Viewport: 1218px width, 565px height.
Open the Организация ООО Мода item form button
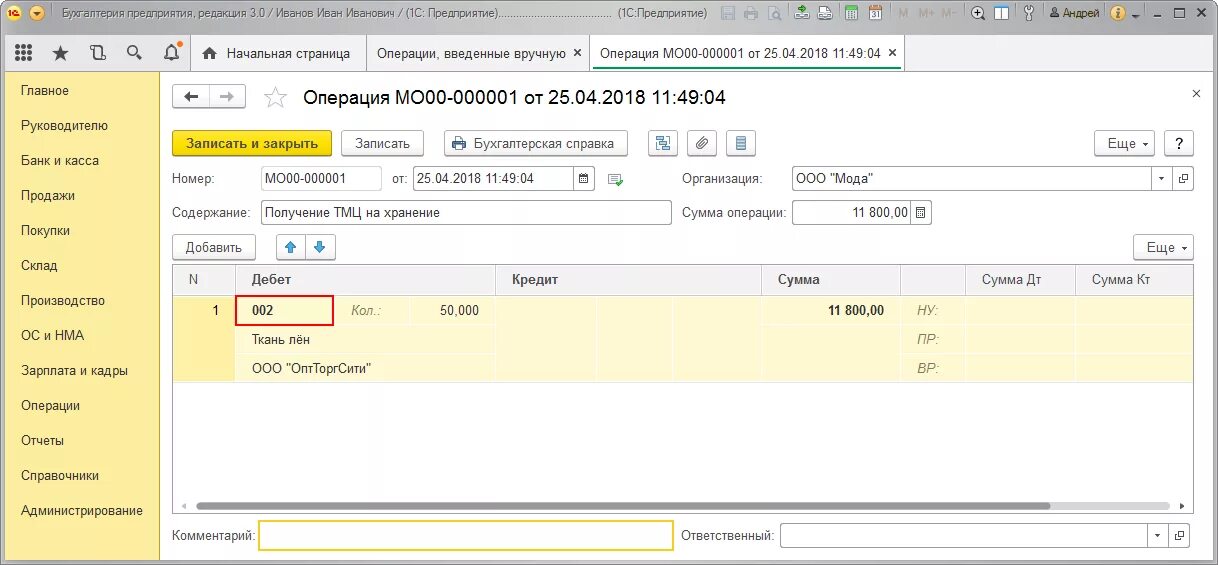click(1183, 179)
